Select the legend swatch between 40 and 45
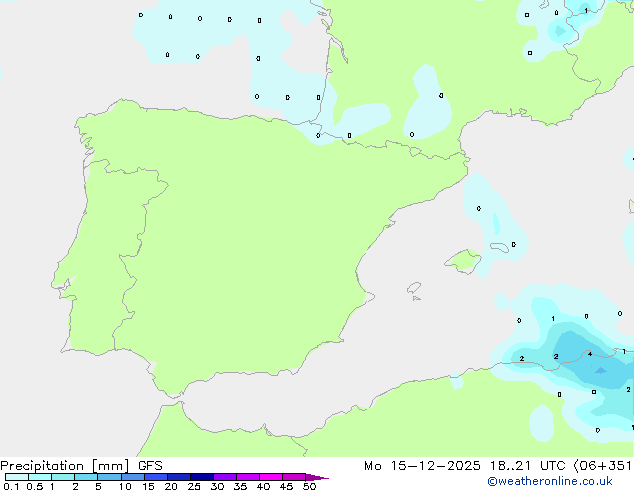 coord(271,477)
